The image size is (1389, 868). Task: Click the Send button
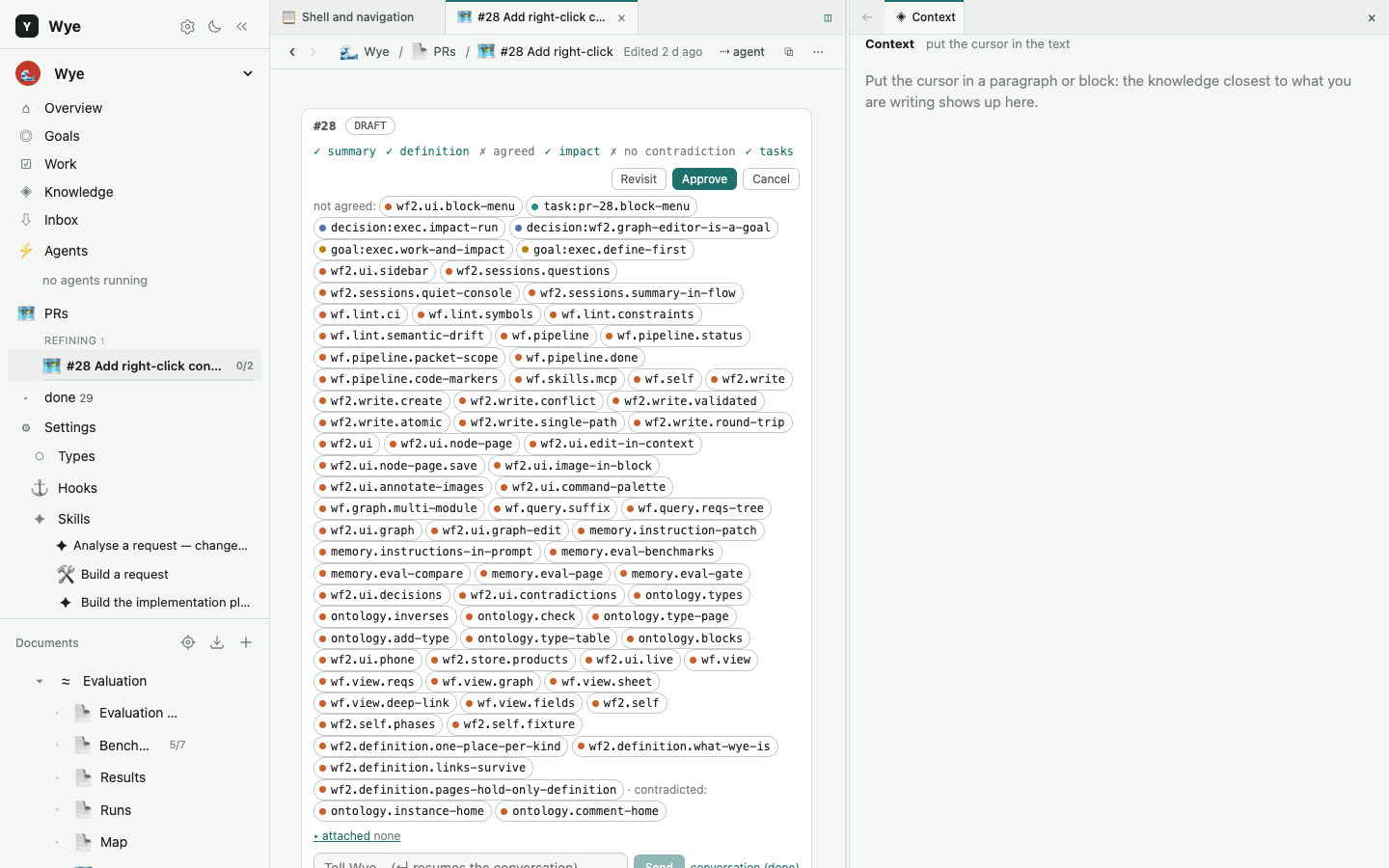[x=659, y=862]
